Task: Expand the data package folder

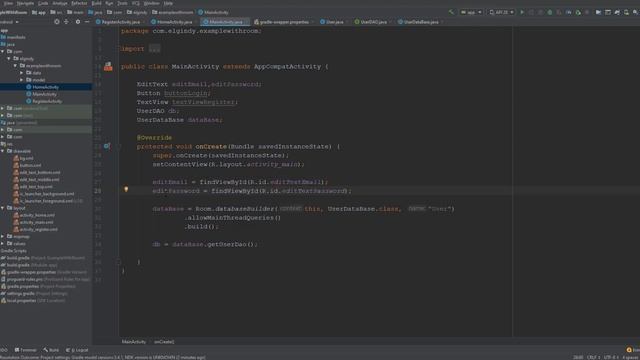Action: tap(22, 73)
